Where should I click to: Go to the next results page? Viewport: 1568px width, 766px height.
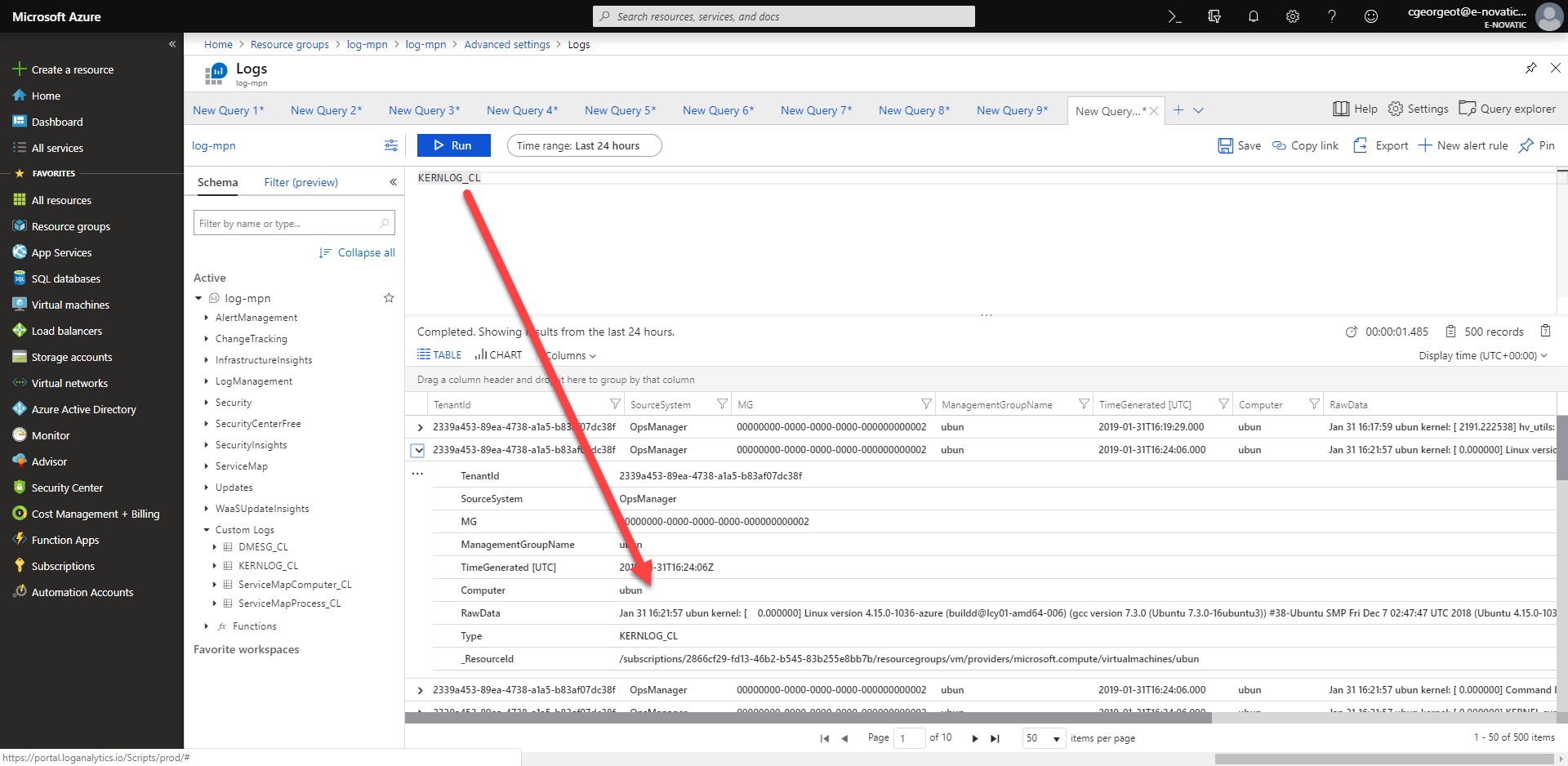point(974,738)
